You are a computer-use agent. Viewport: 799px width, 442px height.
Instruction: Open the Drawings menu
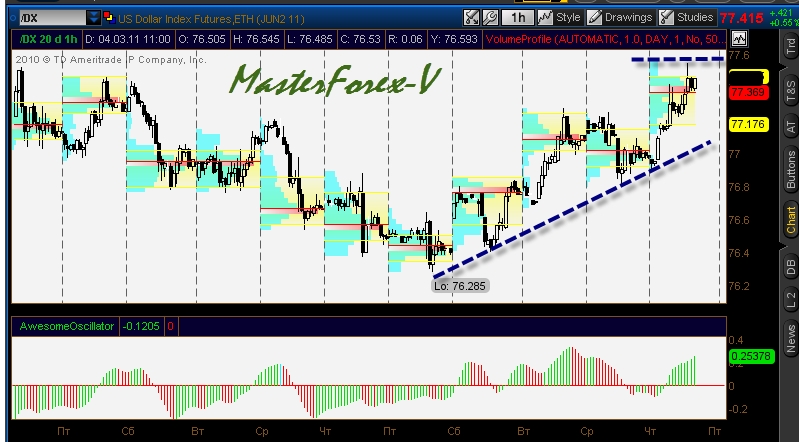coord(628,17)
